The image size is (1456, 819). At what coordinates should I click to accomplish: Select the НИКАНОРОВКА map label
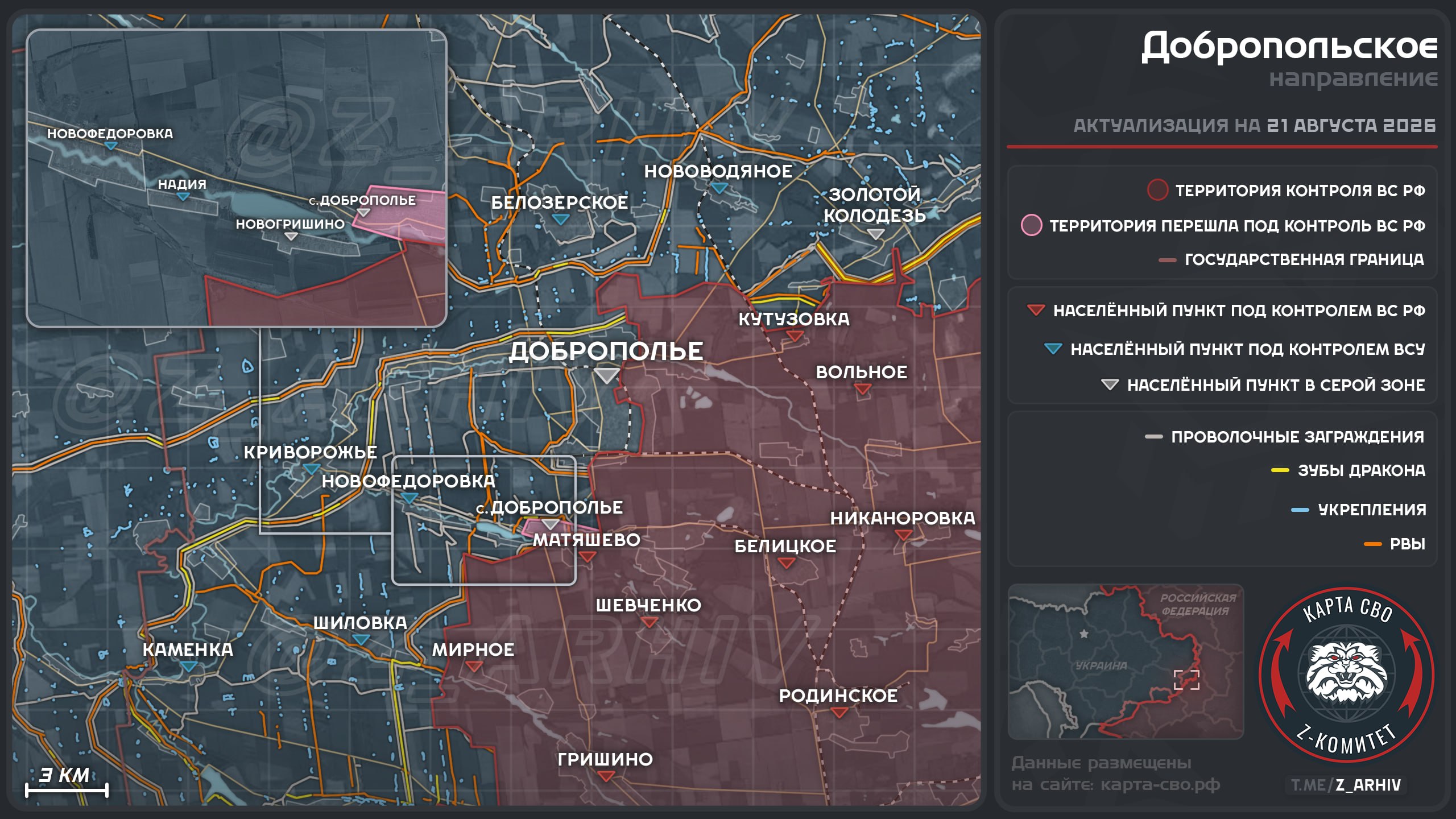pyautogui.click(x=903, y=518)
